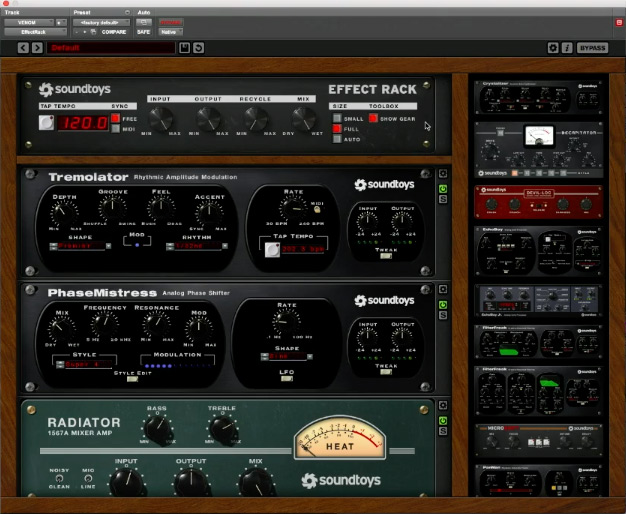626x514 pixels.
Task: Enable FREE tempo sync mode
Action: coord(115,118)
